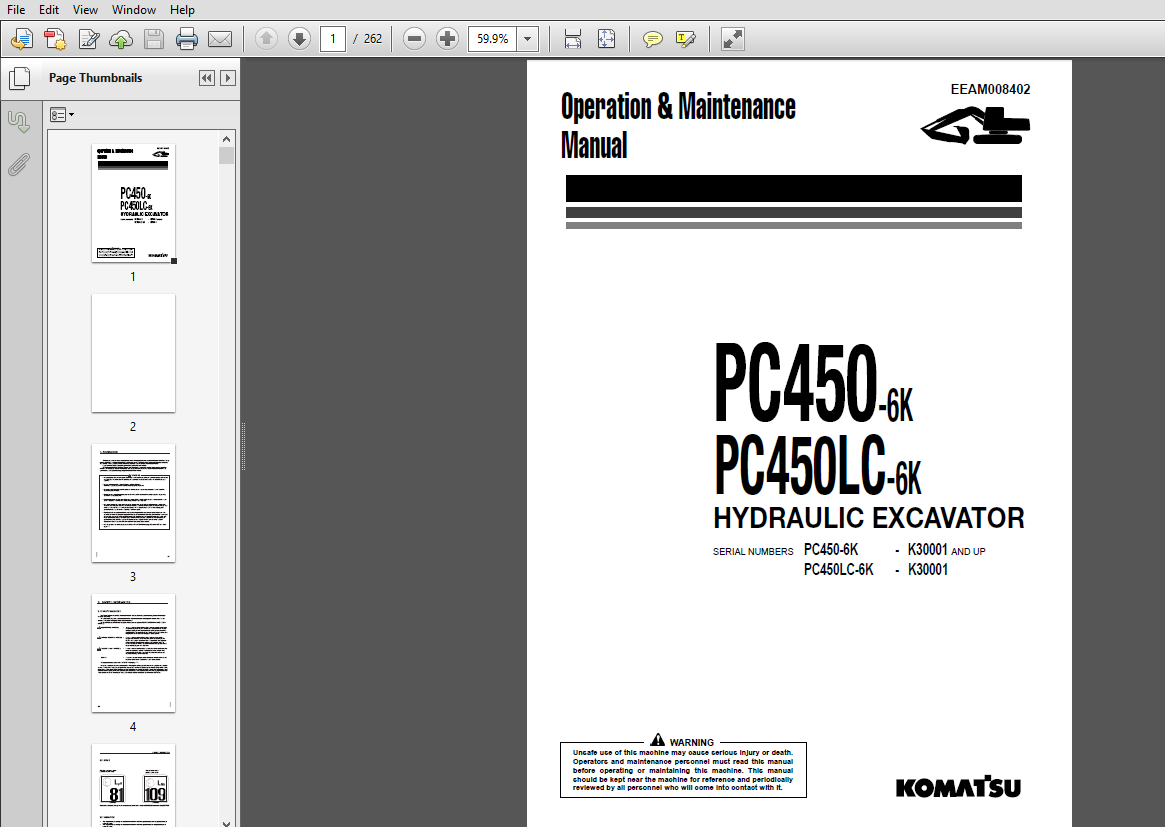This screenshot has width=1165, height=827.
Task: Click the zoom percentage field 59.9%
Action: pyautogui.click(x=492, y=39)
